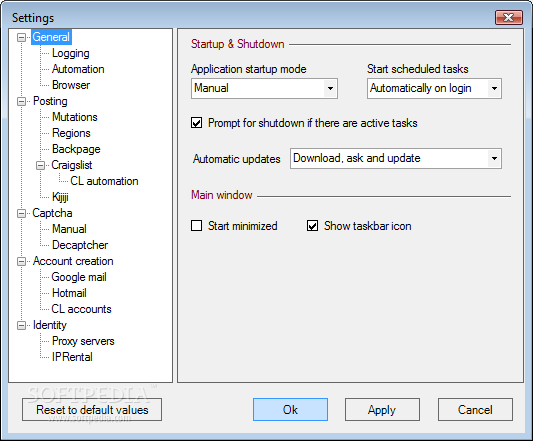Open Manual captcha settings in tree
The height and width of the screenshot is (441, 533).
(69, 229)
